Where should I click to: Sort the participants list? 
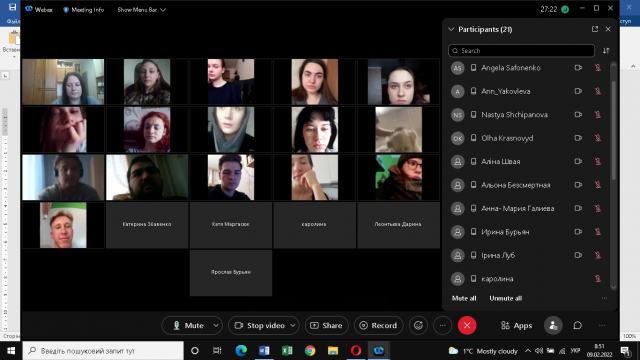coord(606,51)
